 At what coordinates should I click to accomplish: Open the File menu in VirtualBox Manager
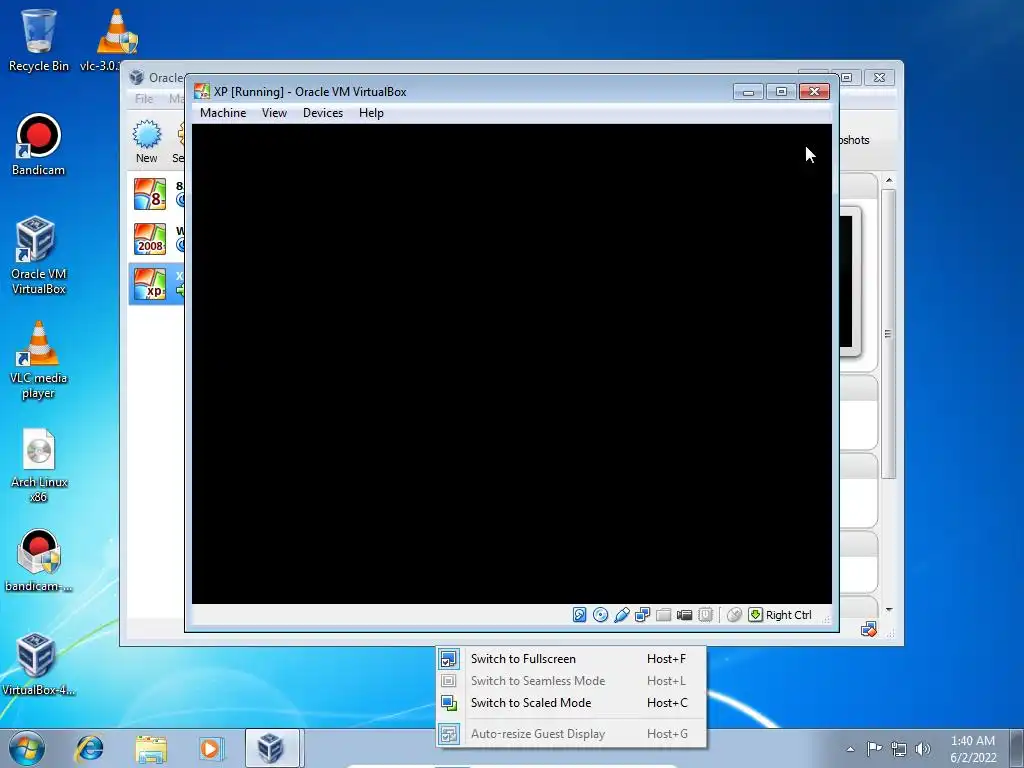144,99
